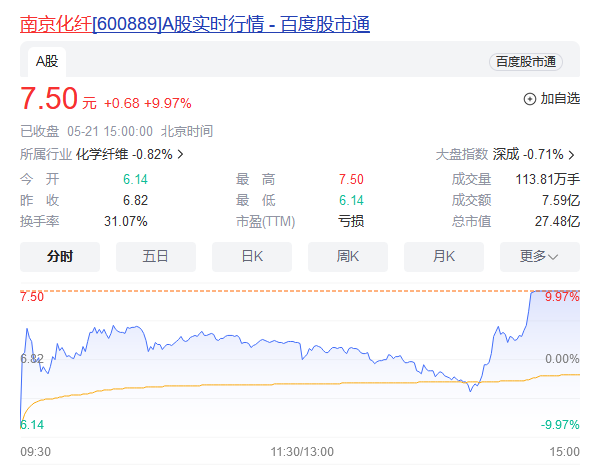Expand the 化学纤维 industry chevron arrow

pos(181,154)
